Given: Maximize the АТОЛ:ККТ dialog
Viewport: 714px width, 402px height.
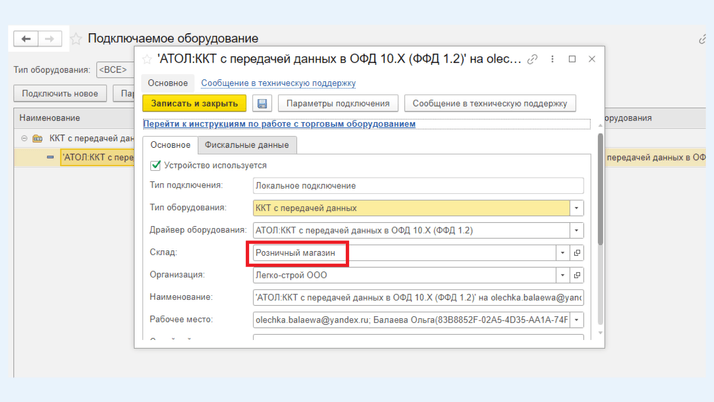Looking at the screenshot, I should 572,59.
